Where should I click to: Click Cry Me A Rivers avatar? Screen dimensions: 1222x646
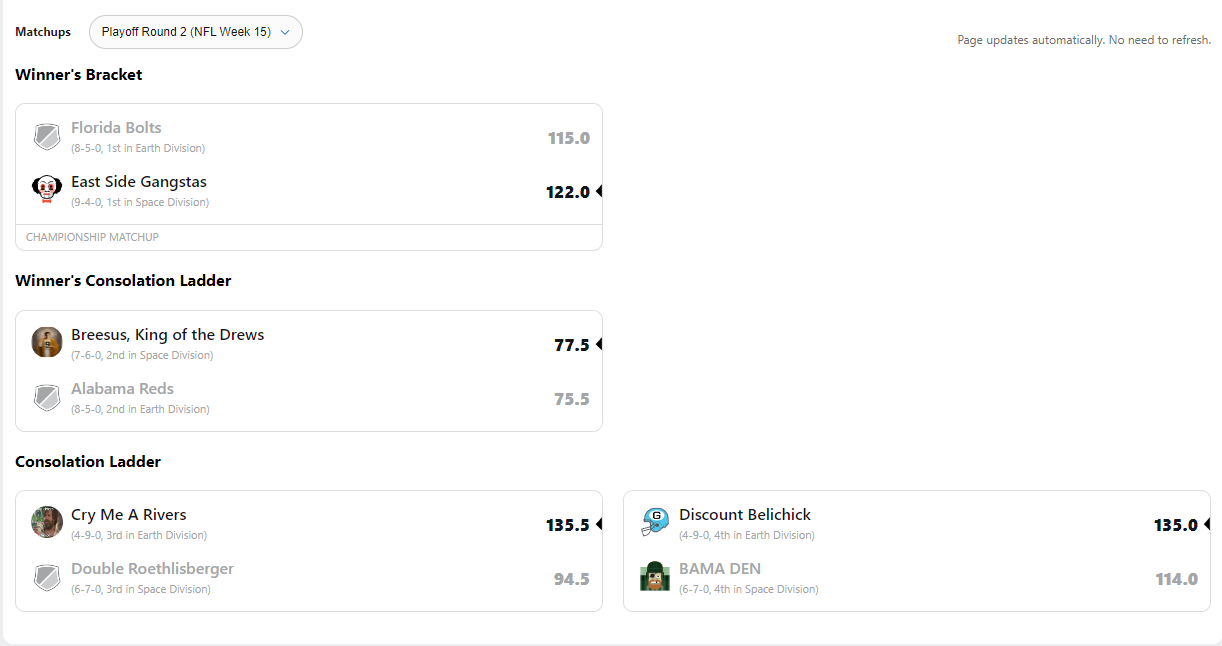pyautogui.click(x=47, y=522)
